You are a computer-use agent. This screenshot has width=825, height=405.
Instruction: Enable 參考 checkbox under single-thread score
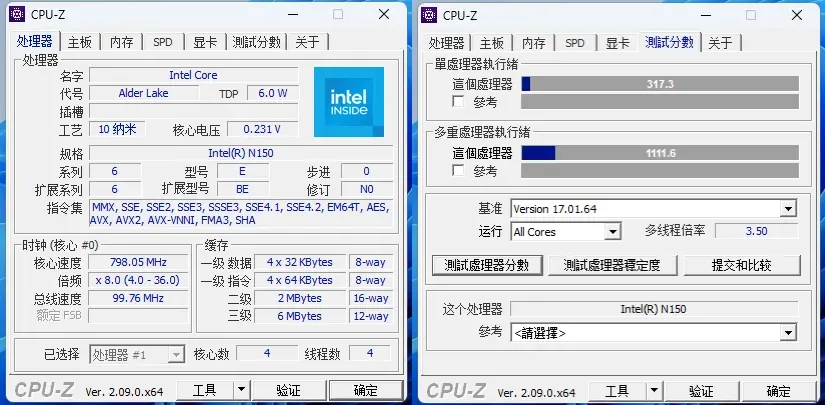(x=458, y=102)
